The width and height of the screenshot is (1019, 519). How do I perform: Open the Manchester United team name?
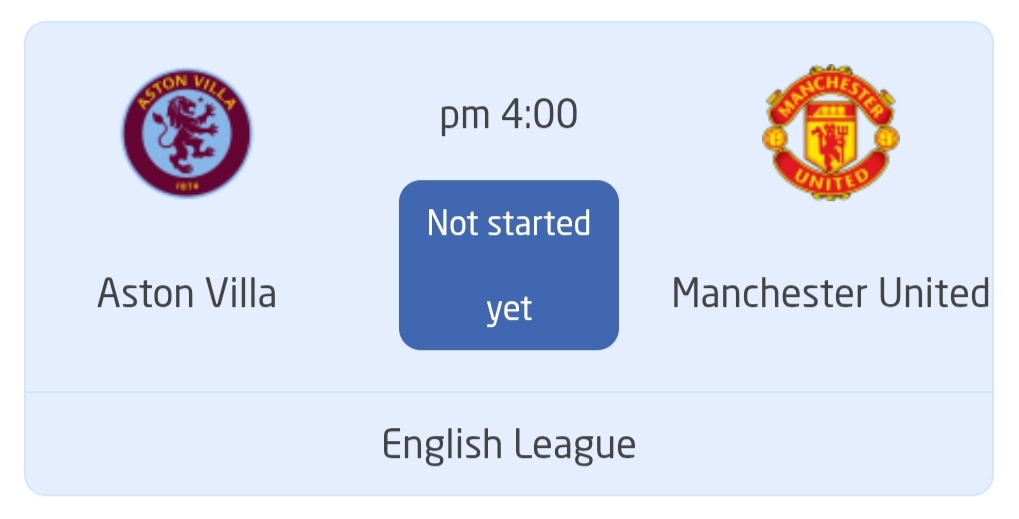pyautogui.click(x=831, y=293)
